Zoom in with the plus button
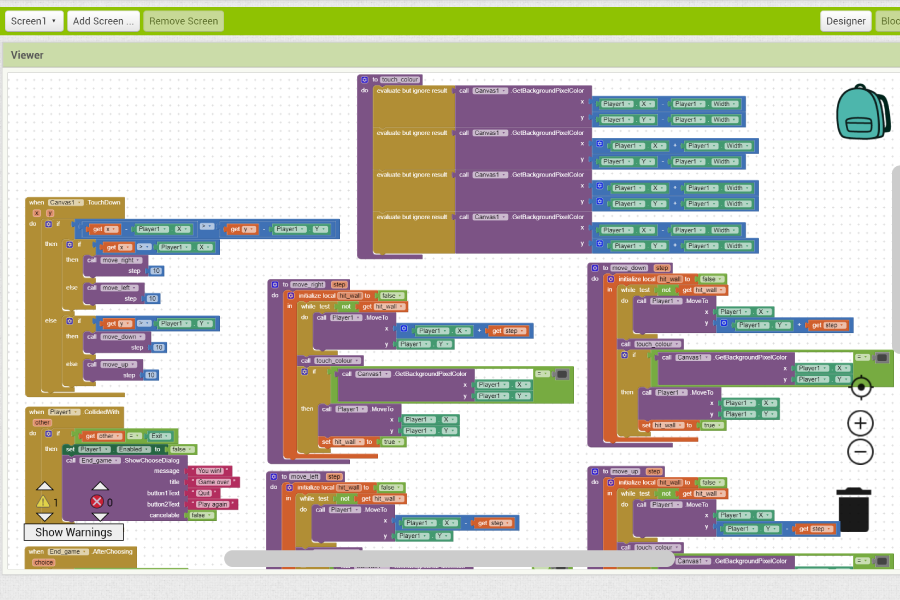 860,424
